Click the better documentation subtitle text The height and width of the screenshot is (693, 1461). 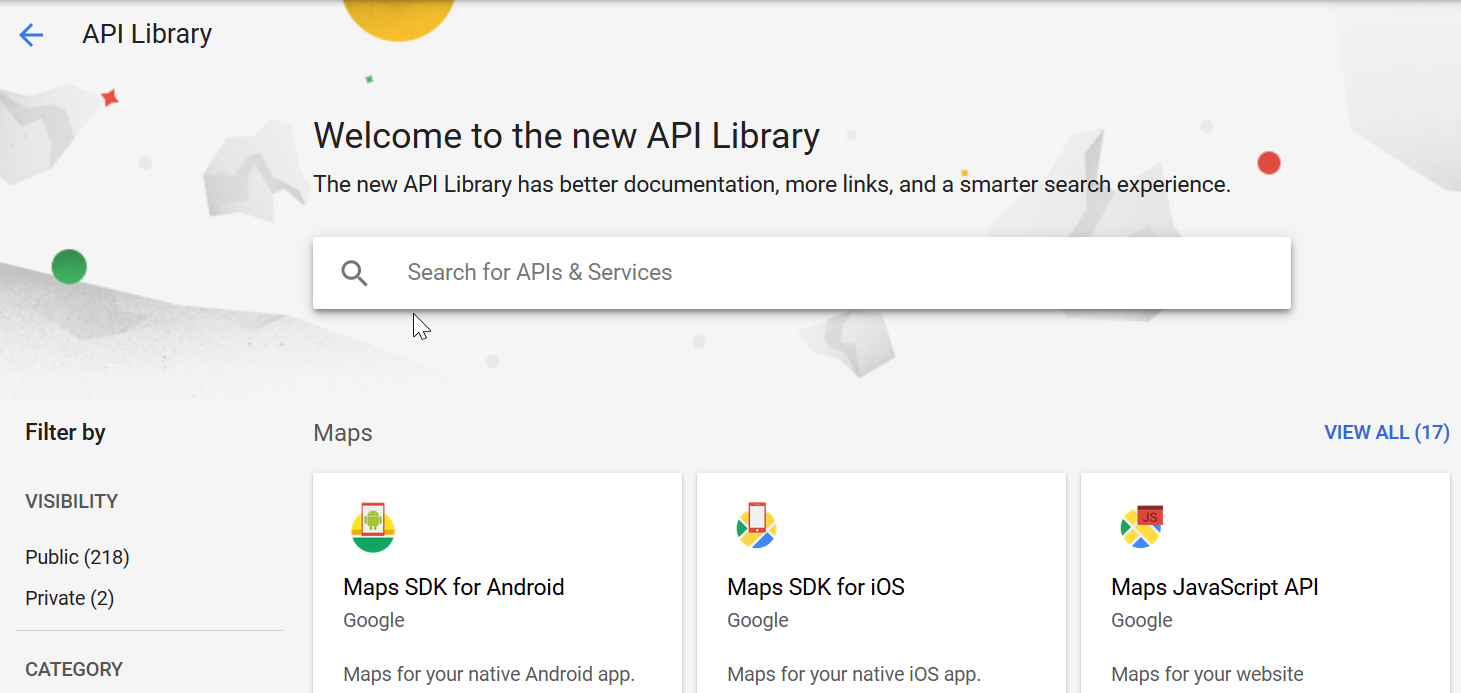pos(772,185)
